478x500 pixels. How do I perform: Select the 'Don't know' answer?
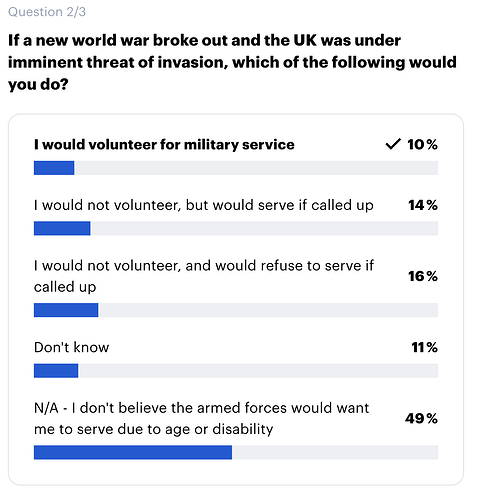71,347
